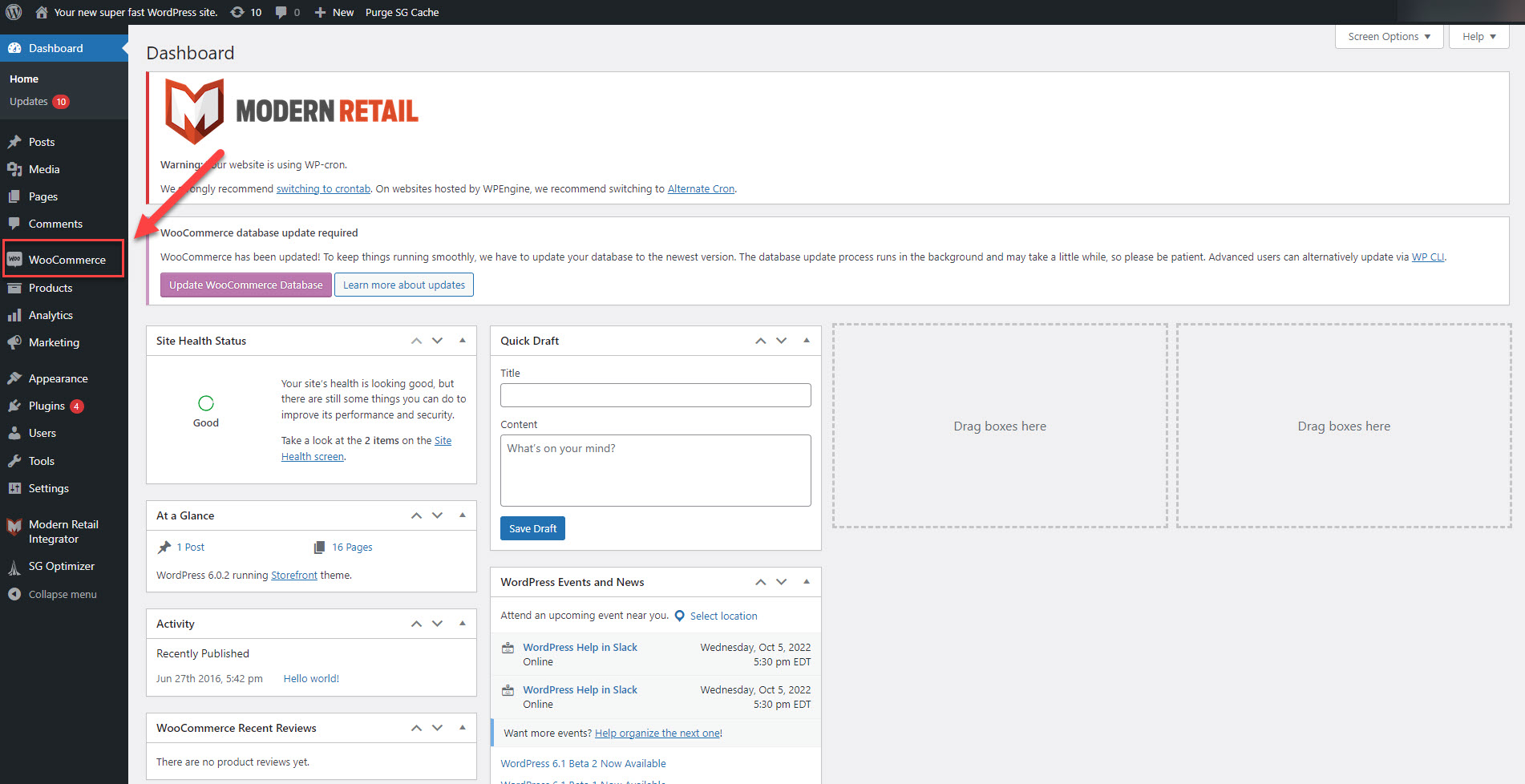Toggle Site Health Status panel triangle
The image size is (1525, 784).
463,341
